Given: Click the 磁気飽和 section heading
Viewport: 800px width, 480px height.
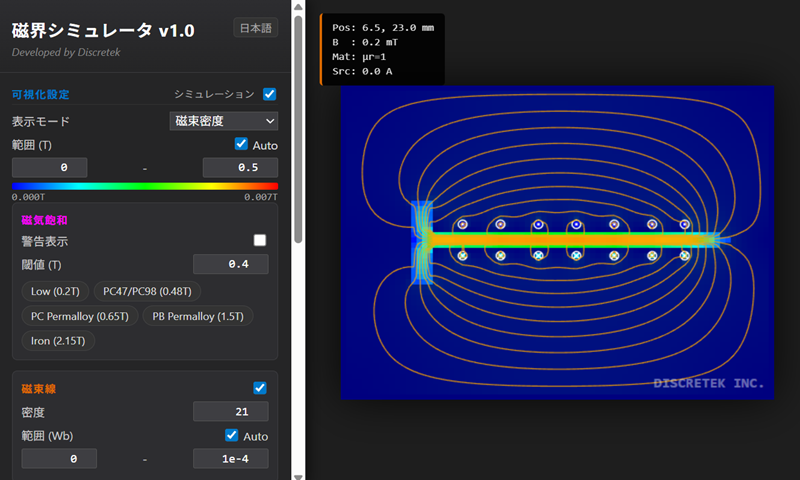Looking at the screenshot, I should (x=44, y=220).
